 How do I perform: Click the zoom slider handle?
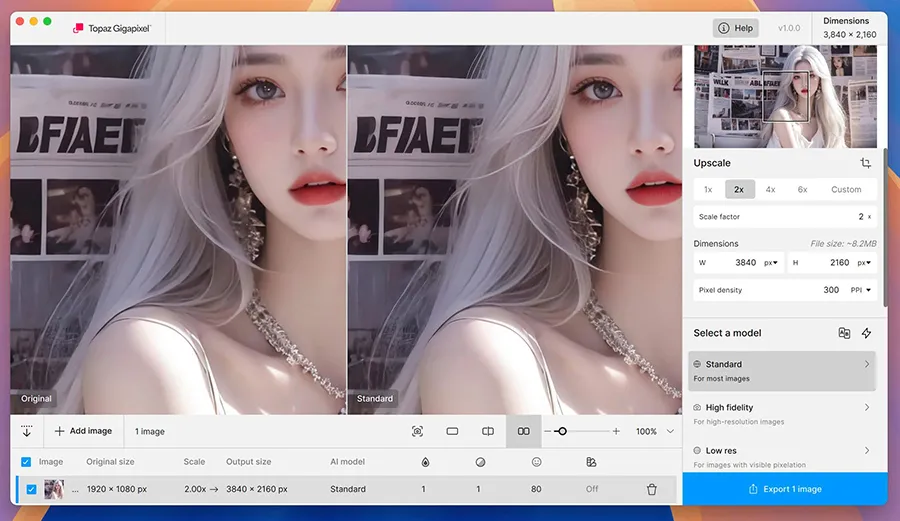(562, 431)
